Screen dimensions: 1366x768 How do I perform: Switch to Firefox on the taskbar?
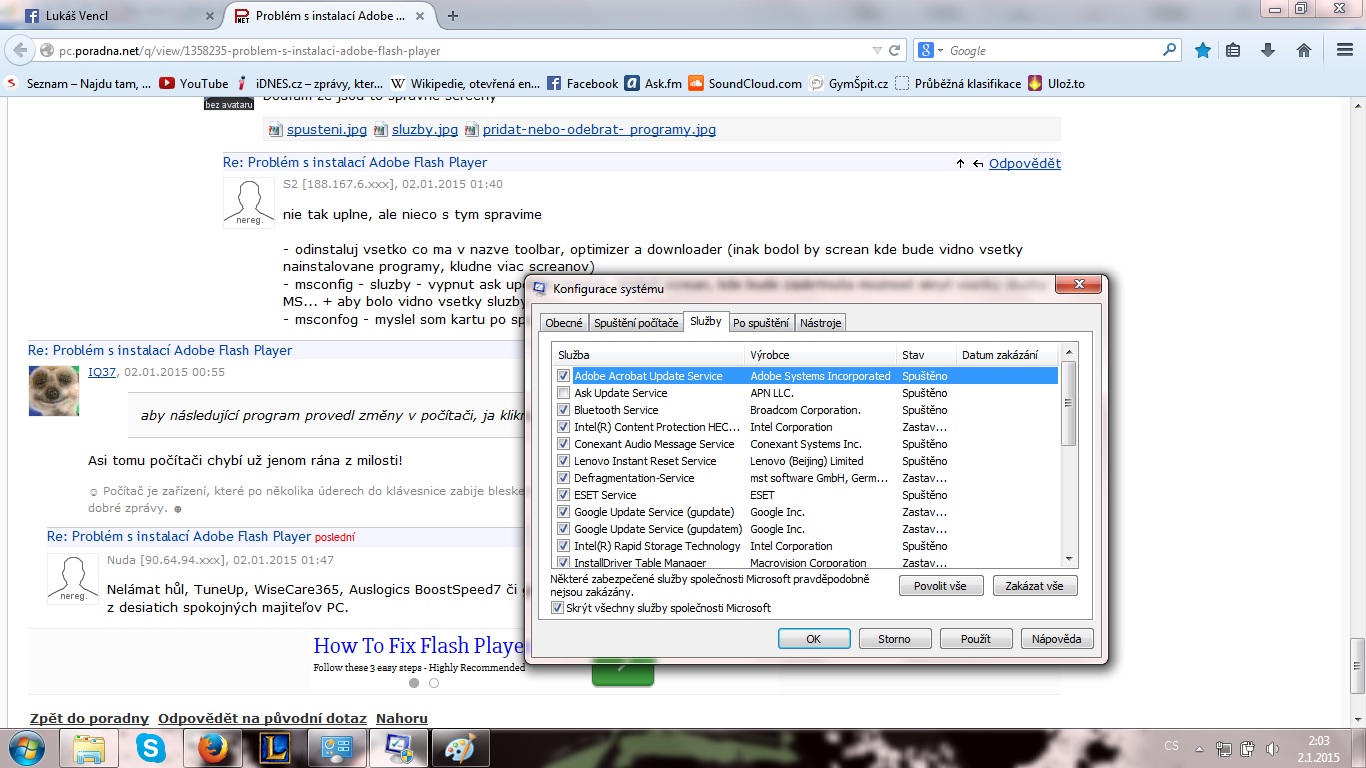click(214, 748)
